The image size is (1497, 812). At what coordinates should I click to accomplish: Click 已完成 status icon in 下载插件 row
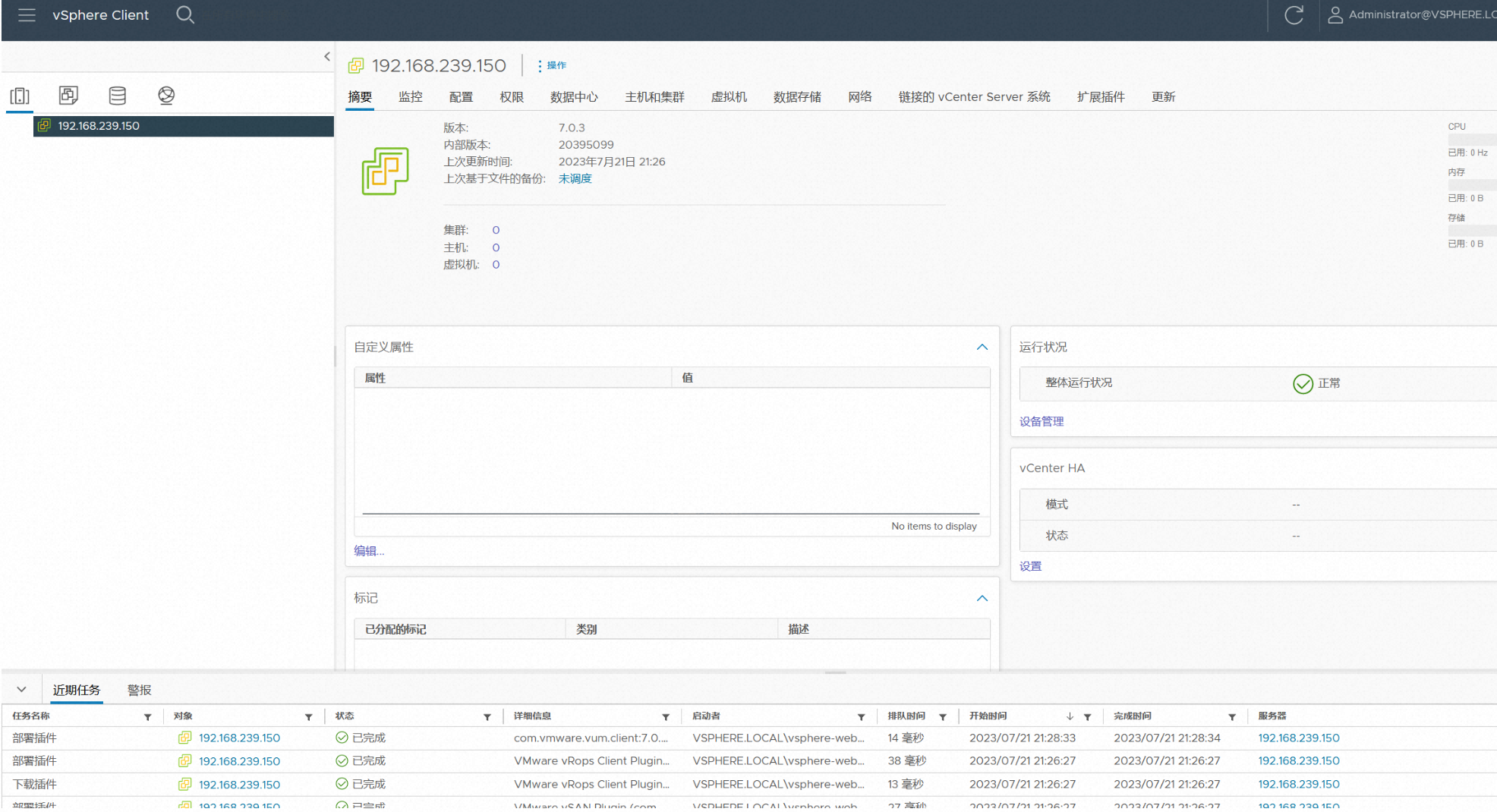pos(342,784)
